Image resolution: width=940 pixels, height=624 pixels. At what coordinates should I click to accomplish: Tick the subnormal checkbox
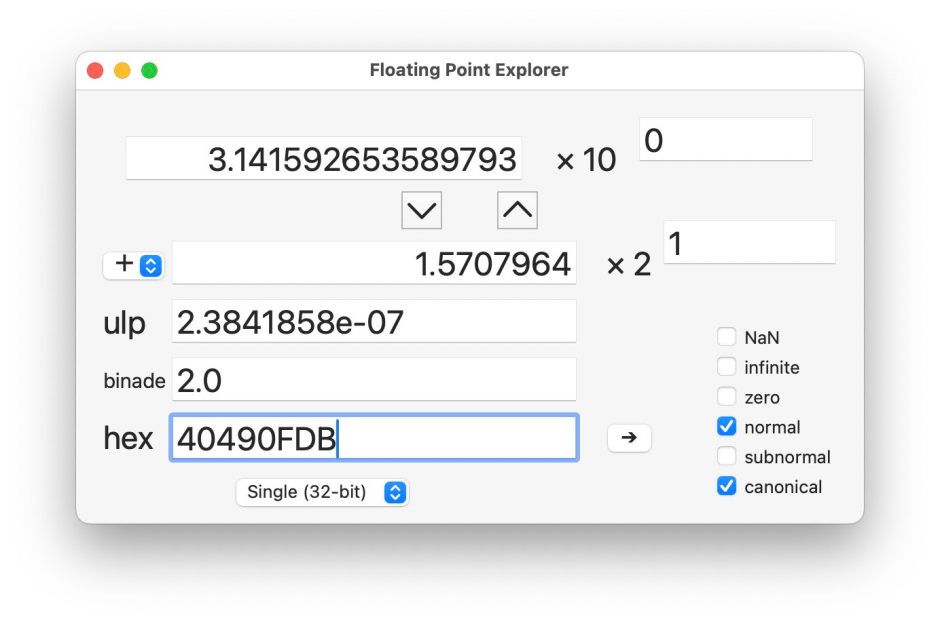tap(727, 457)
